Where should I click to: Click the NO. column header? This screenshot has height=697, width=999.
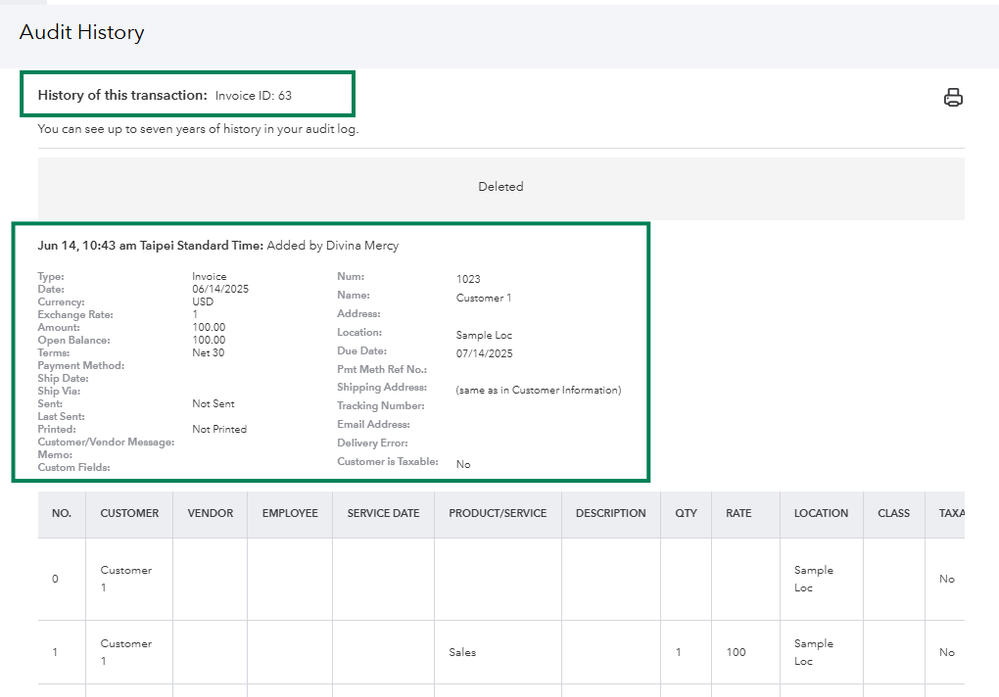[x=62, y=513]
